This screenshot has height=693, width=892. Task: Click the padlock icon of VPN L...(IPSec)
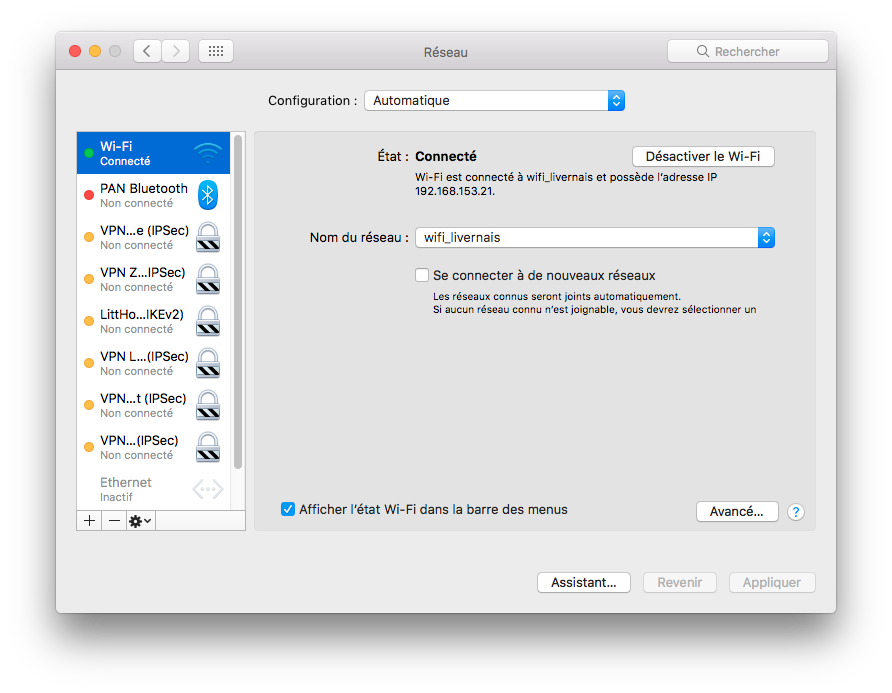click(208, 363)
